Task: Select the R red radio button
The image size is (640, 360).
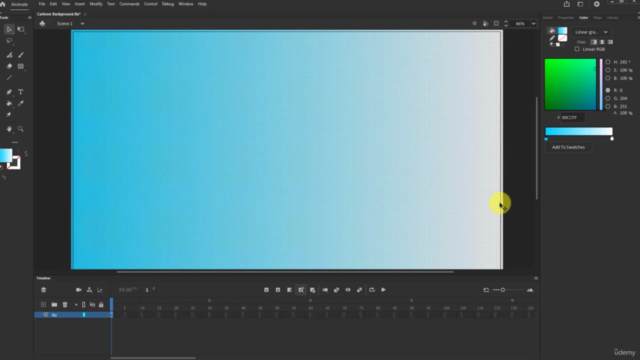Action: pos(608,90)
